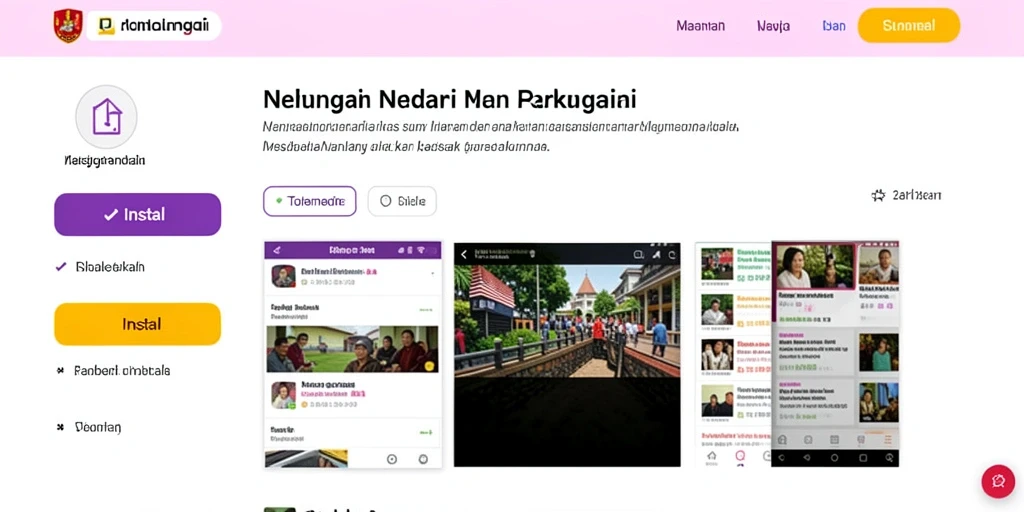Click the gear icon beside 2arkisan
Screen dimensions: 1024x512
(878, 195)
